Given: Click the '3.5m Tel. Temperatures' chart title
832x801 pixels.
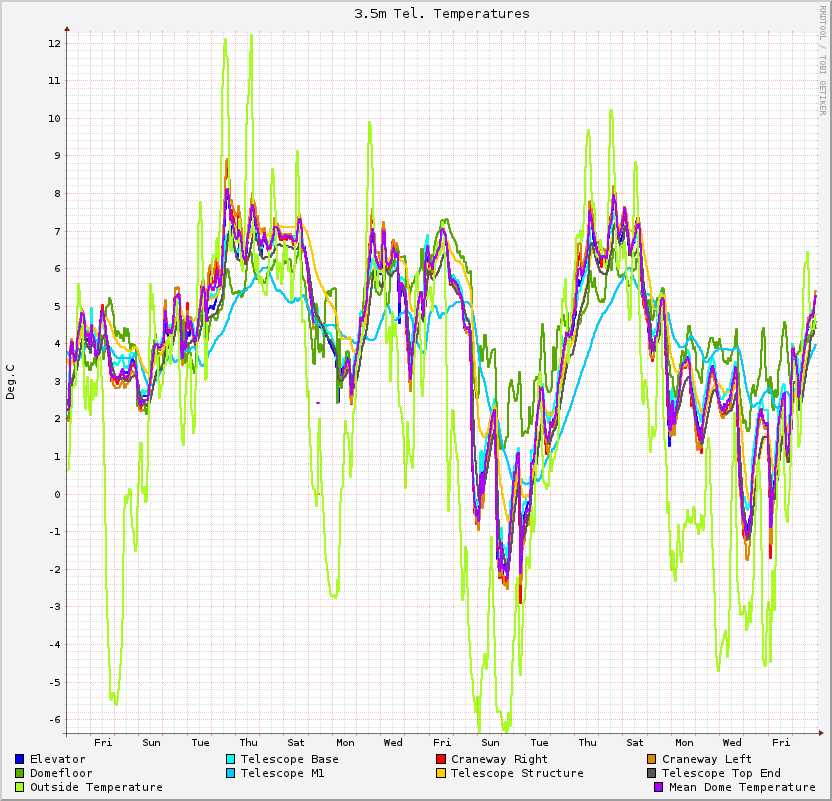Looking at the screenshot, I should pyautogui.click(x=442, y=14).
